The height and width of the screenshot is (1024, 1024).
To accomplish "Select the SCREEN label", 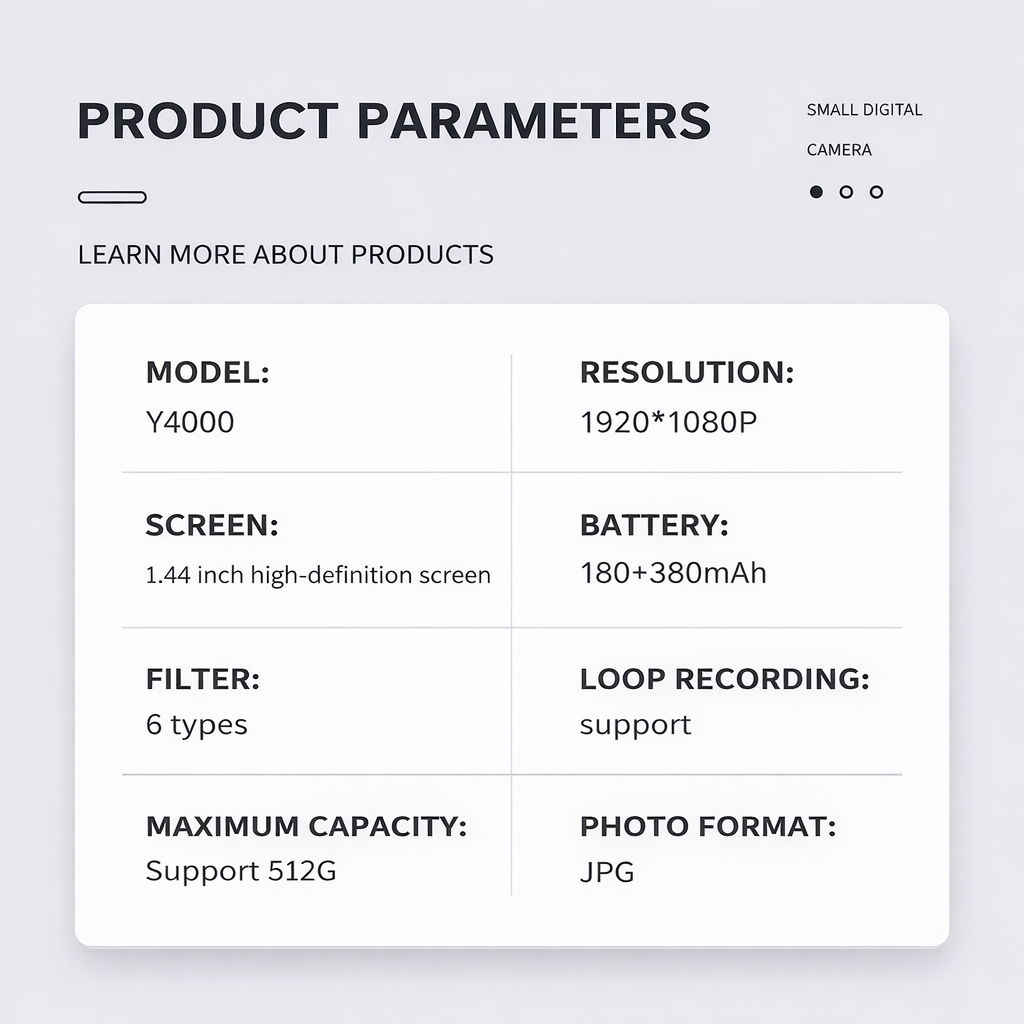I will tap(212, 525).
